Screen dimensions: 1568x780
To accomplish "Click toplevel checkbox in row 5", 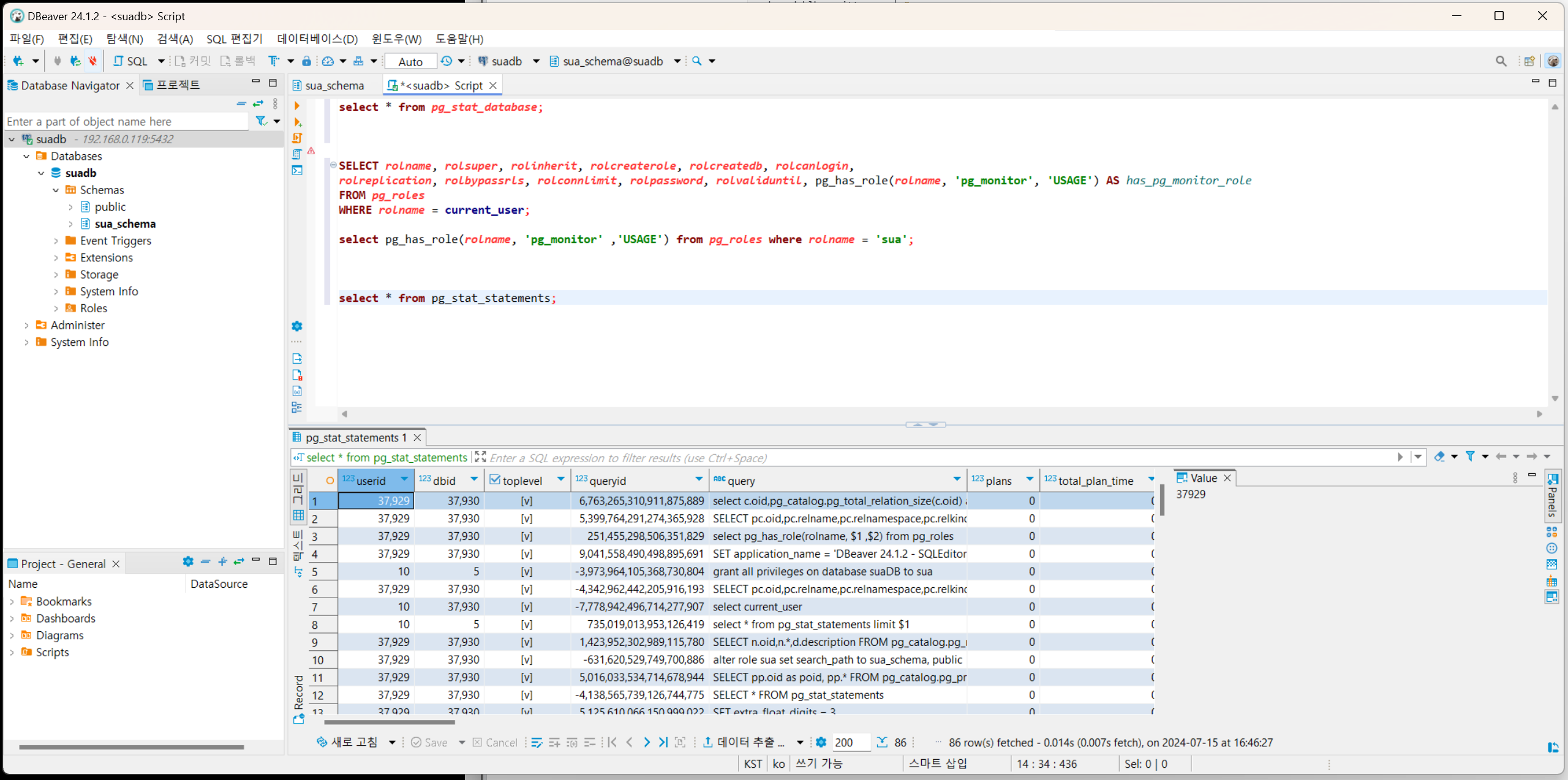I will click(526, 571).
